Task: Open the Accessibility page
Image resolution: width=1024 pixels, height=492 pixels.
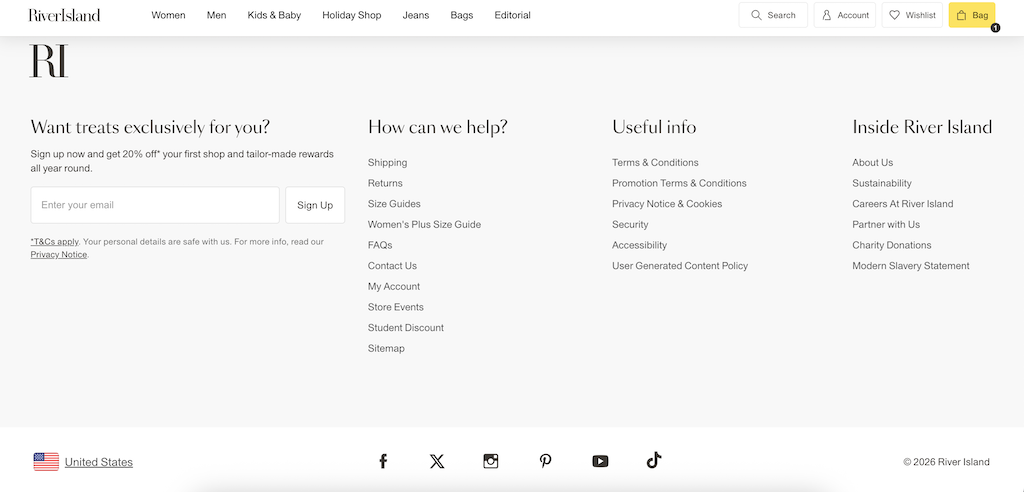Action: [639, 245]
